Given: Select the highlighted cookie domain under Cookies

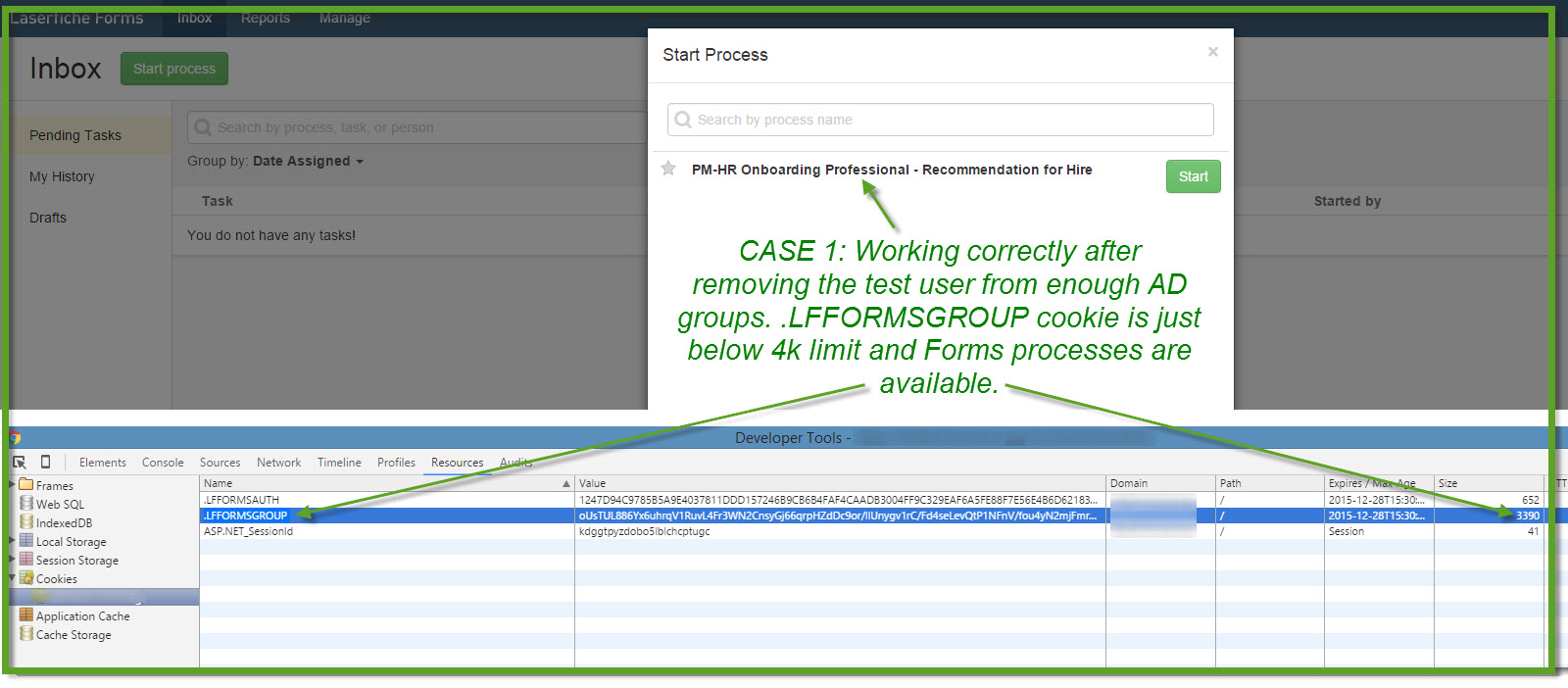Looking at the screenshot, I should click(104, 597).
